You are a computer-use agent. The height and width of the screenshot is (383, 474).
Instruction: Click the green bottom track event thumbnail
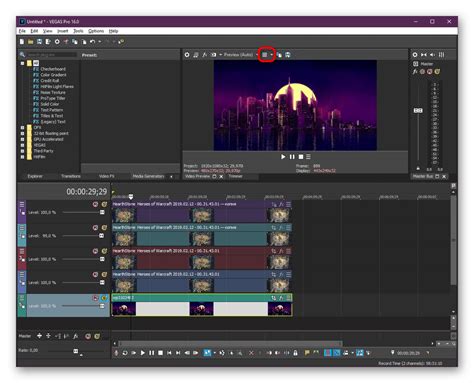[124, 309]
